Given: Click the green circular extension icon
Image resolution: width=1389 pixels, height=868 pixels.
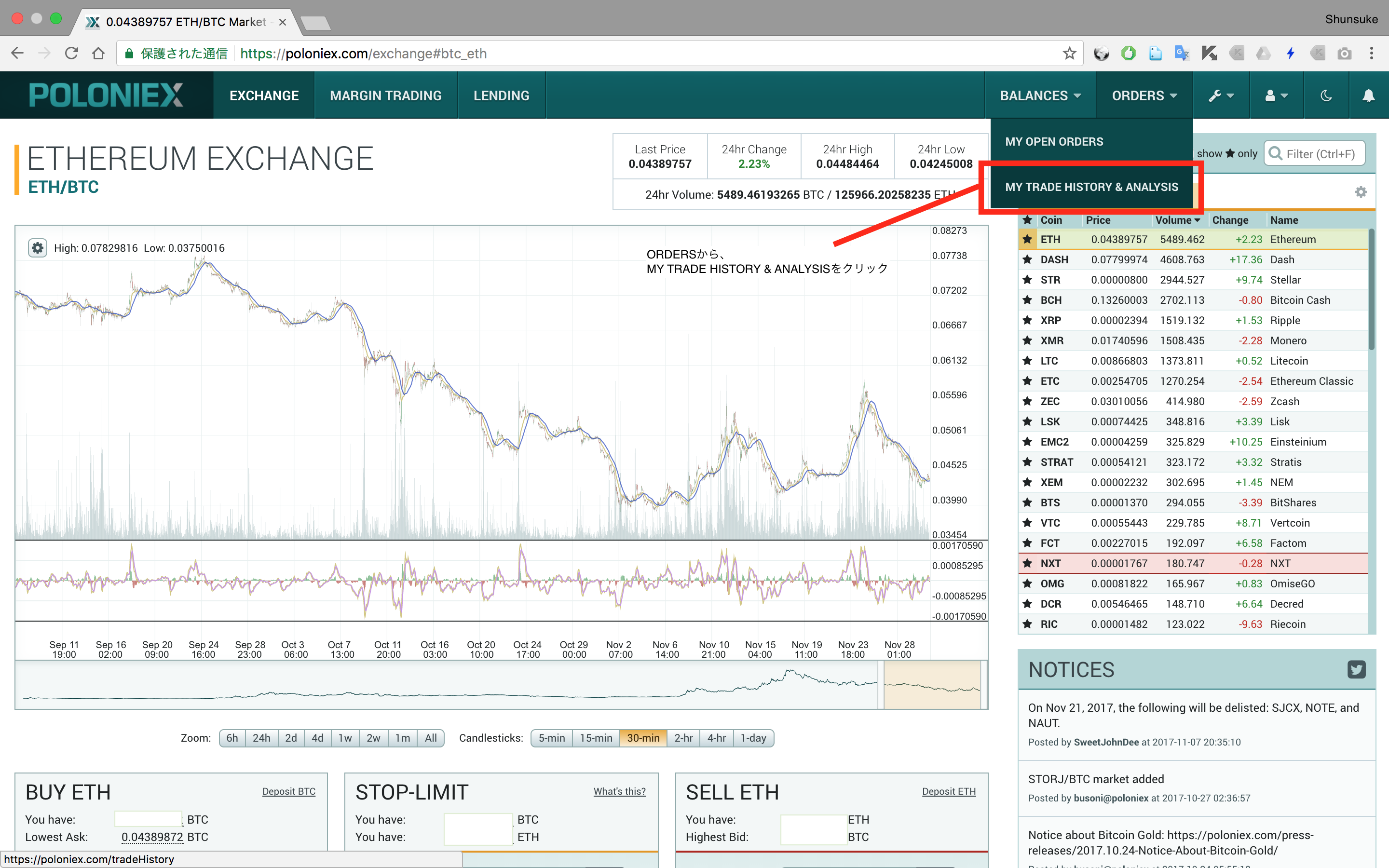Looking at the screenshot, I should click(1129, 54).
